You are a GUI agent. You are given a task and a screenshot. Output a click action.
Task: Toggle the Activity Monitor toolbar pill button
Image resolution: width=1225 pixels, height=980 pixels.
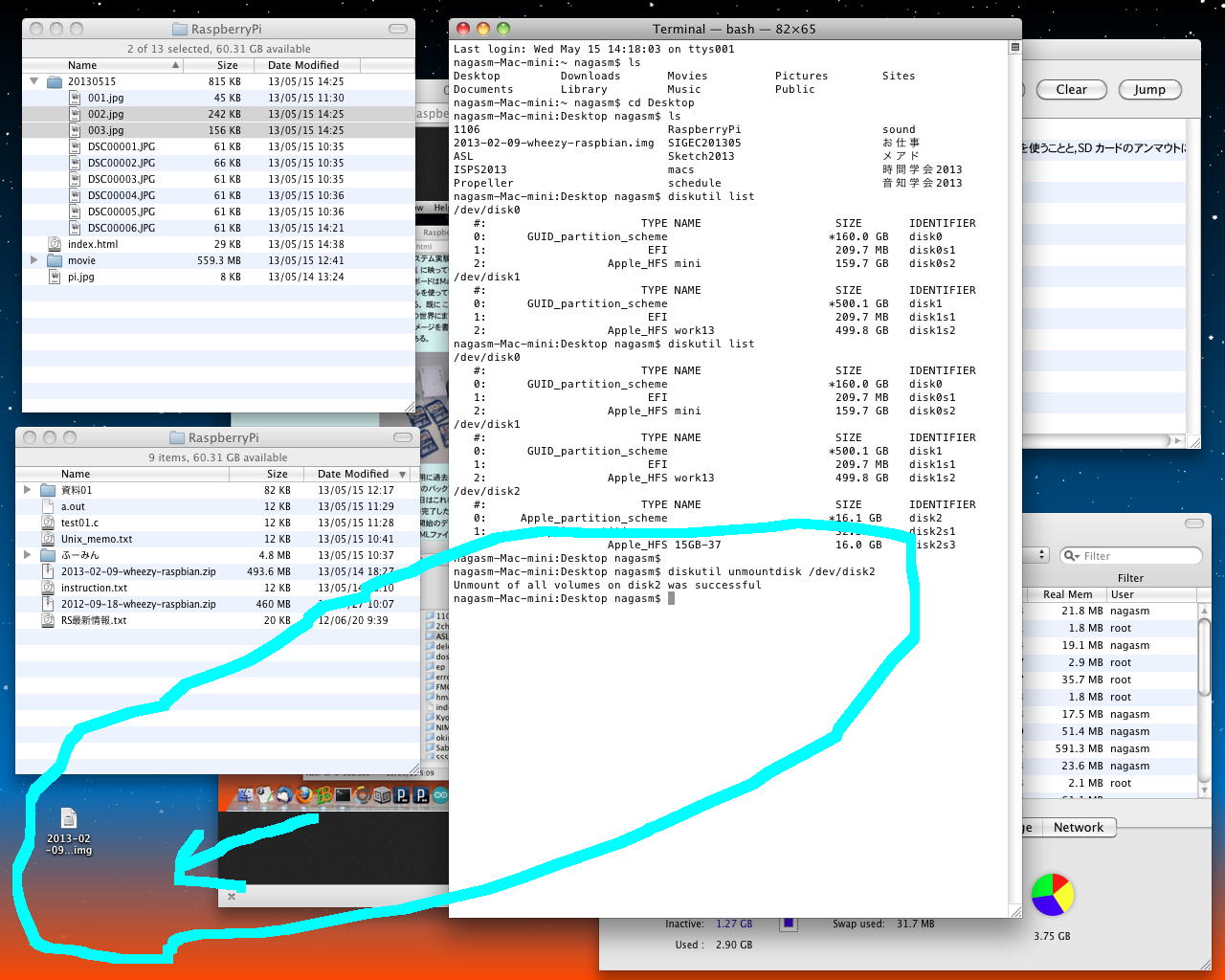(1194, 523)
